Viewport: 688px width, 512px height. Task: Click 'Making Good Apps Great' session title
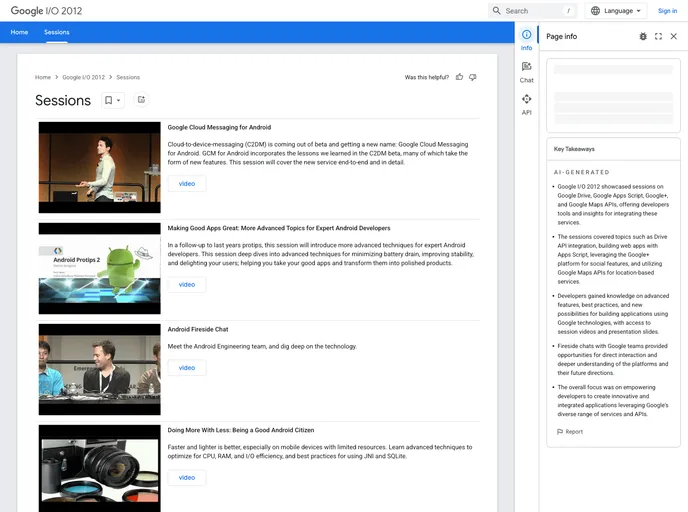coord(279,228)
